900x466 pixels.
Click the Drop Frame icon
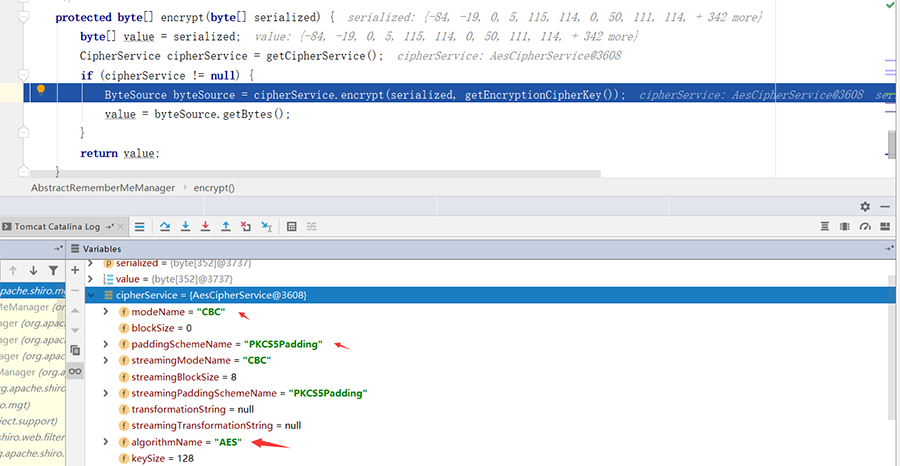(x=246, y=227)
